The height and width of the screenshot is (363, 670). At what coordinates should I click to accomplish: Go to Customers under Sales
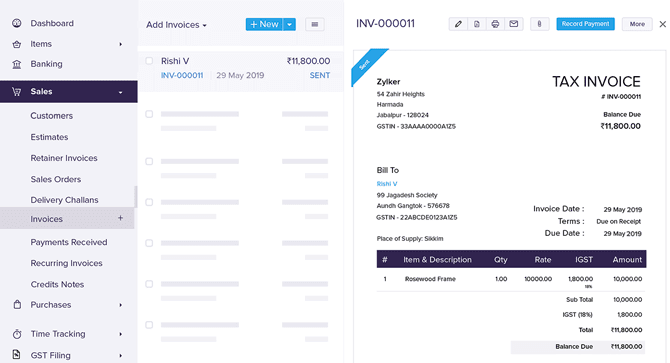51,116
